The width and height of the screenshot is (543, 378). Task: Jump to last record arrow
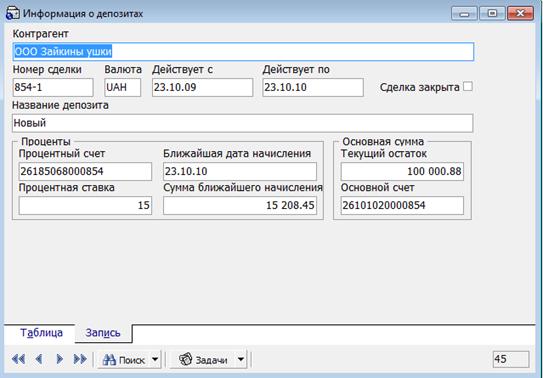pos(80,359)
